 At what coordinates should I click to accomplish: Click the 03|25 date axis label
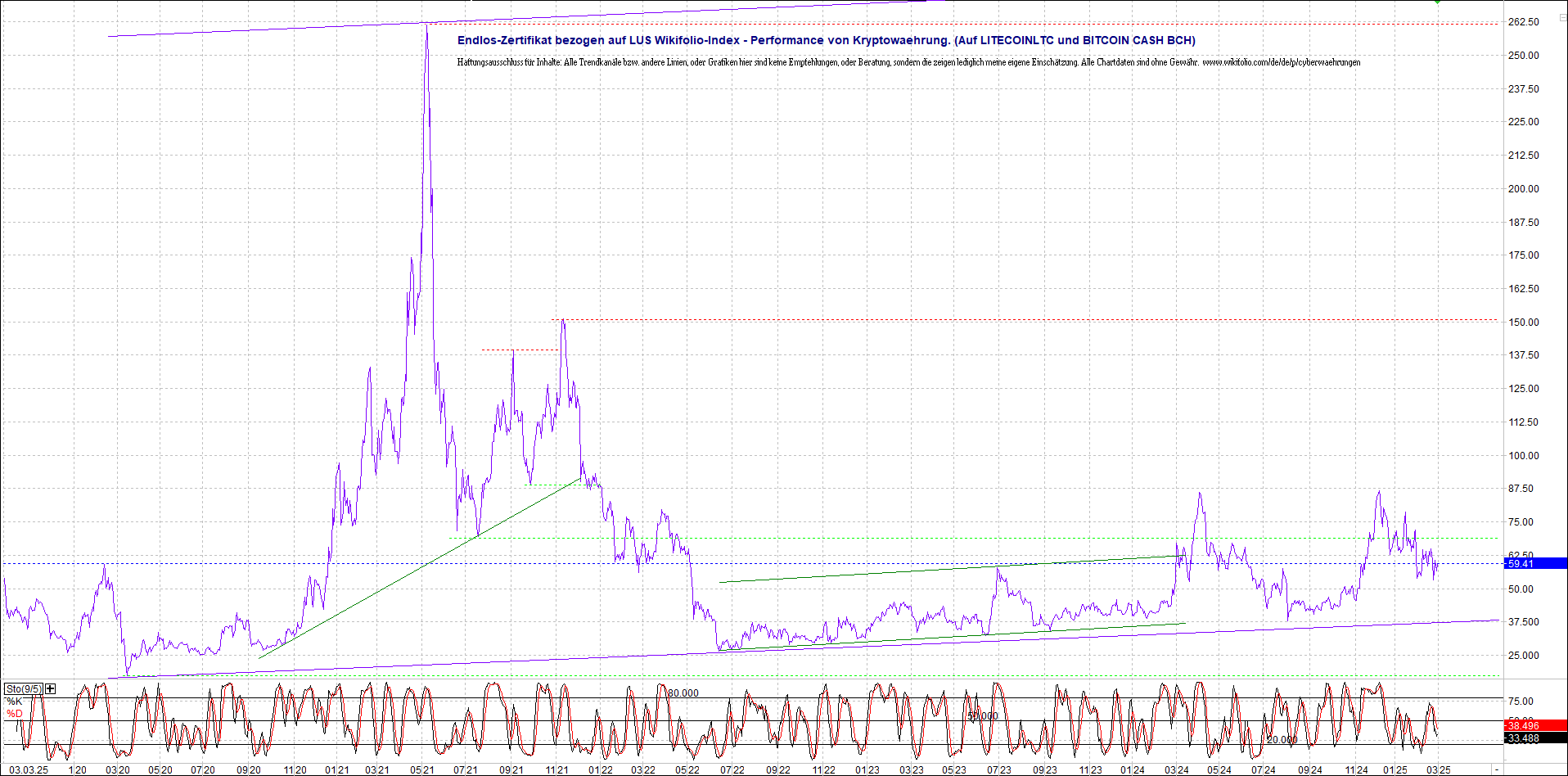pos(1439,770)
